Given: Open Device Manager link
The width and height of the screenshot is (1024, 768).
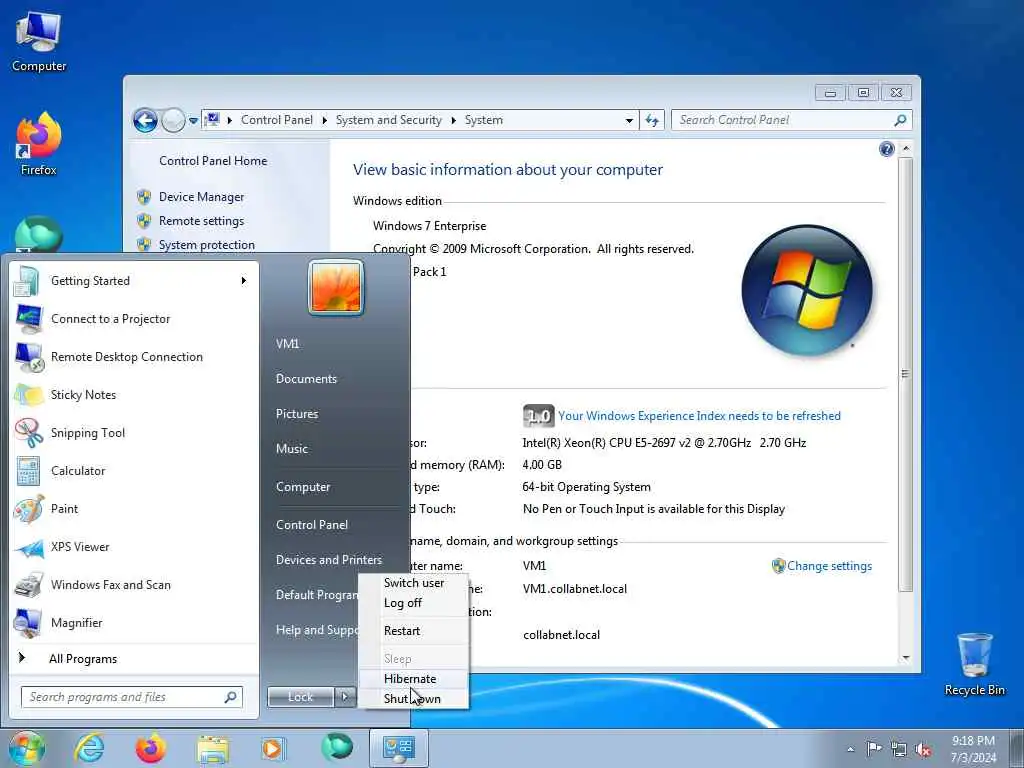Looking at the screenshot, I should pyautogui.click(x=201, y=197).
